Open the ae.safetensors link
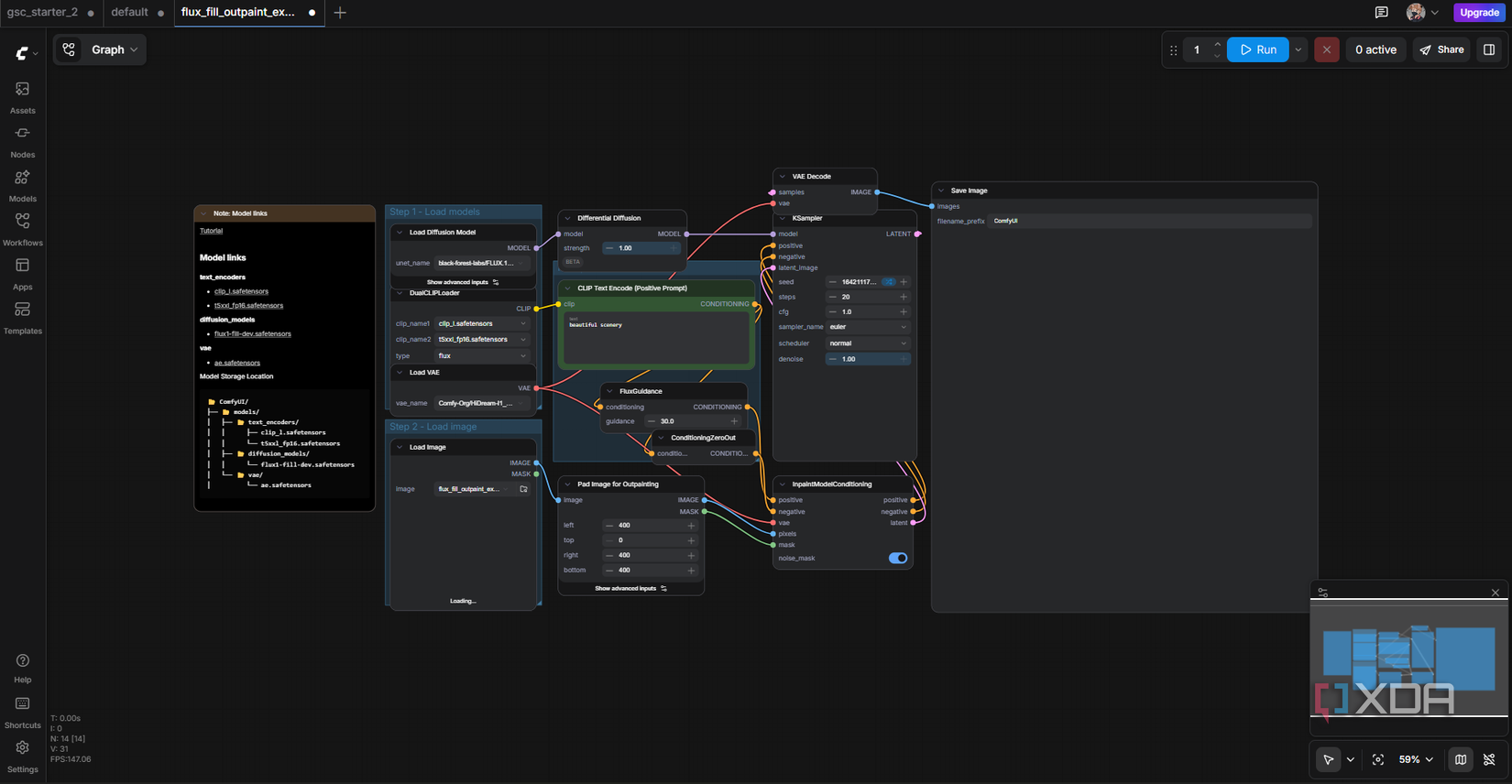 pyautogui.click(x=237, y=363)
